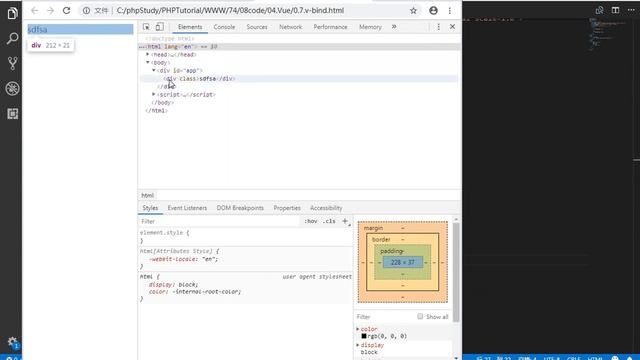Open the Chrome profile avatar icon

[433, 11]
